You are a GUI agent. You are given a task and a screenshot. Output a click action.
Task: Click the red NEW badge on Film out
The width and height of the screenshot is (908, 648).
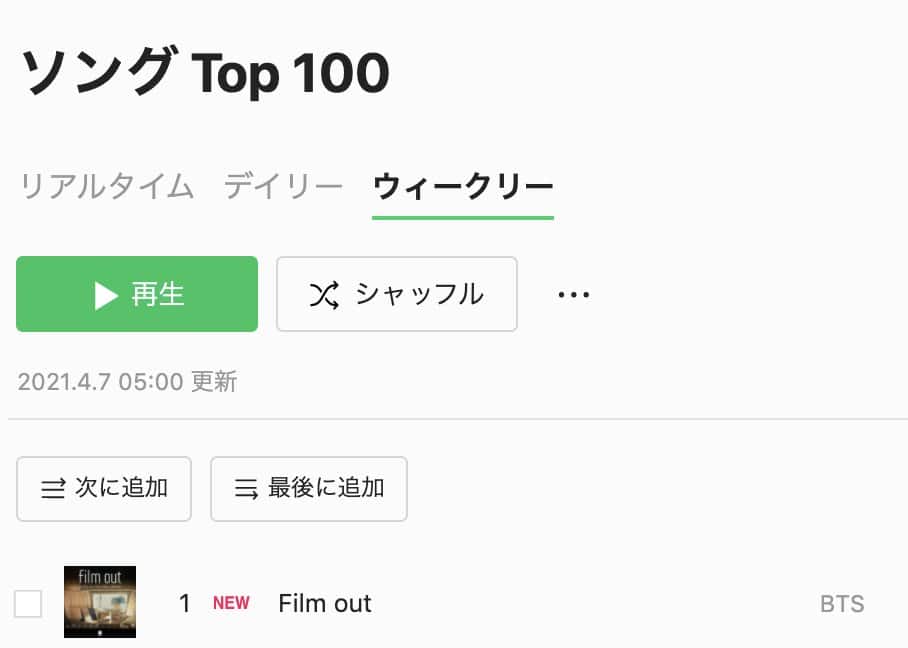(x=231, y=603)
